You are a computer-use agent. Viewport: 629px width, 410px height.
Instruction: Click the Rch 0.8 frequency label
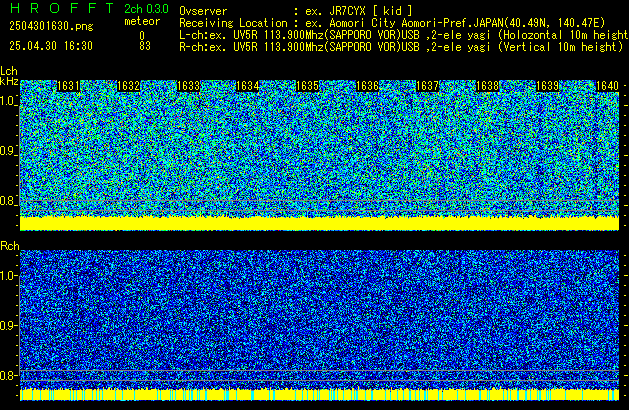8,375
